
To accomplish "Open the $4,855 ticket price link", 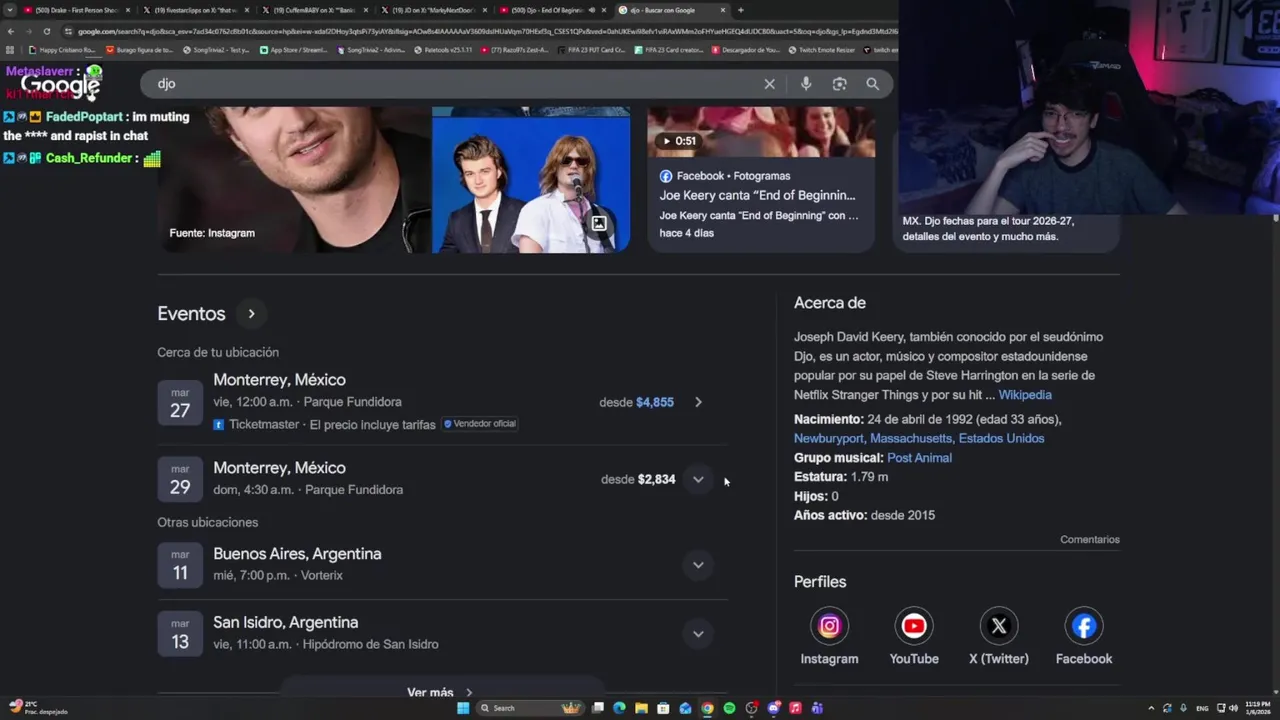I will [655, 402].
